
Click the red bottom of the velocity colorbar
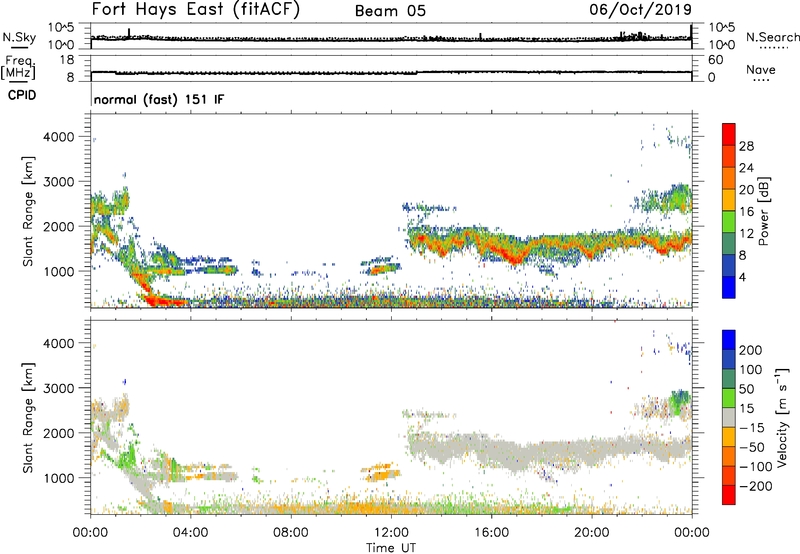(729, 495)
